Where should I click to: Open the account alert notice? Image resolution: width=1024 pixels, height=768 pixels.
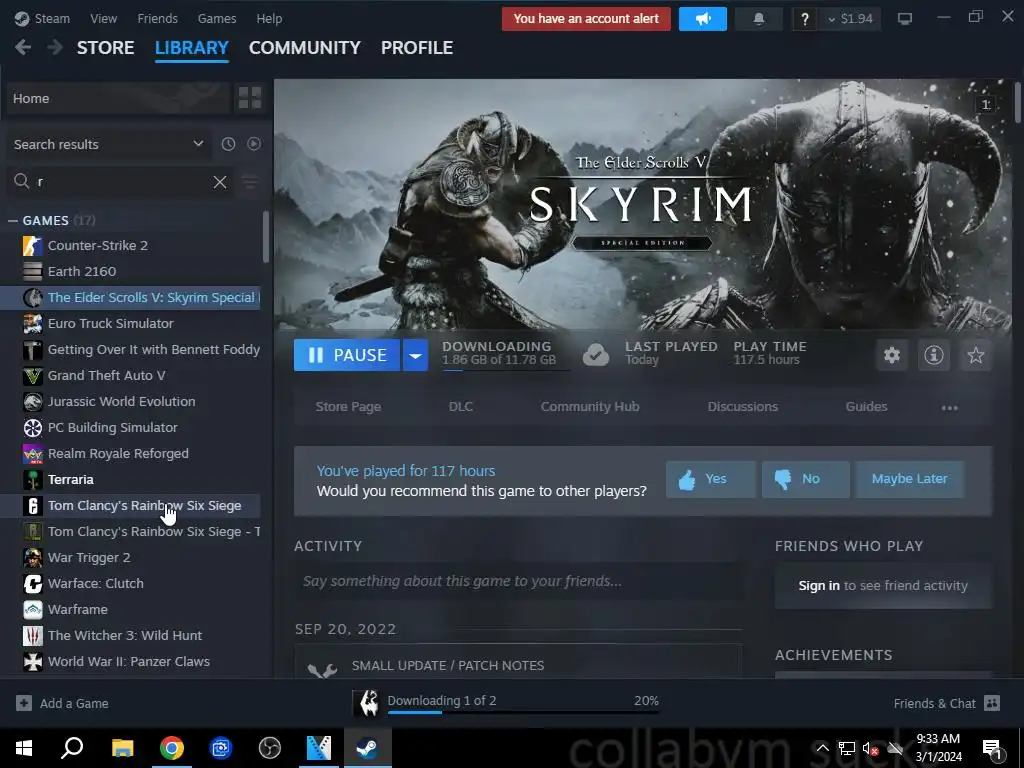(586, 19)
